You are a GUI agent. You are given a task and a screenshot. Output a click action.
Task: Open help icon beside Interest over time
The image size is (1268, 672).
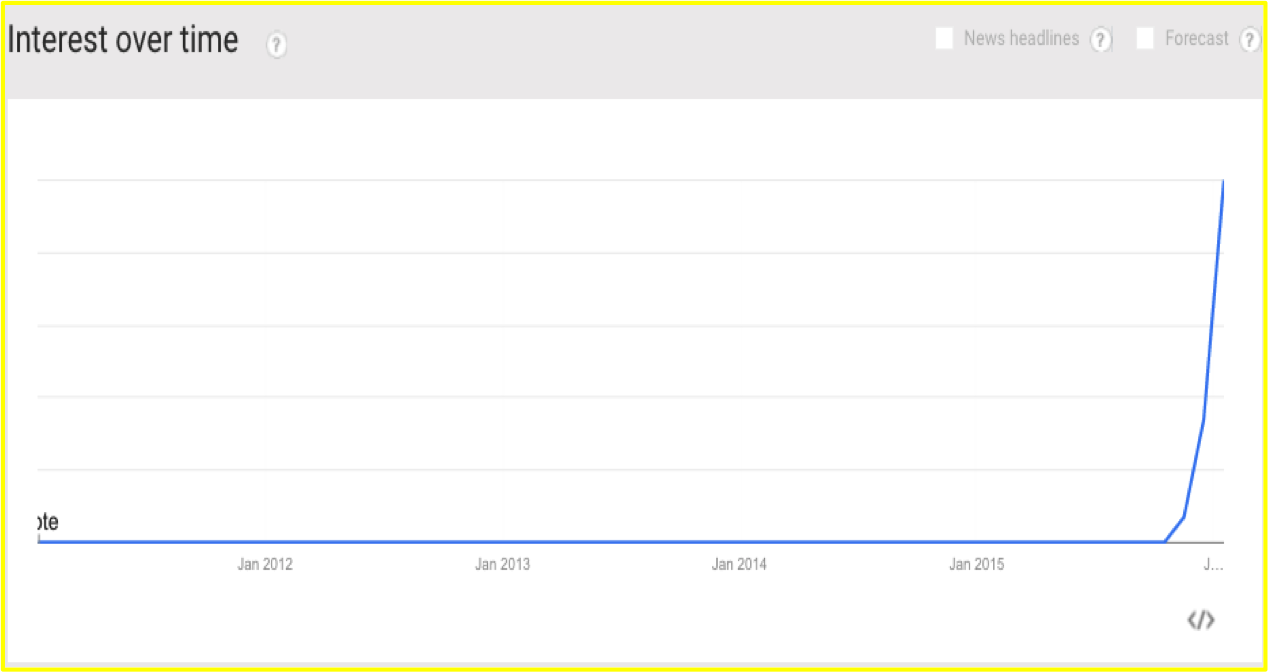[277, 45]
